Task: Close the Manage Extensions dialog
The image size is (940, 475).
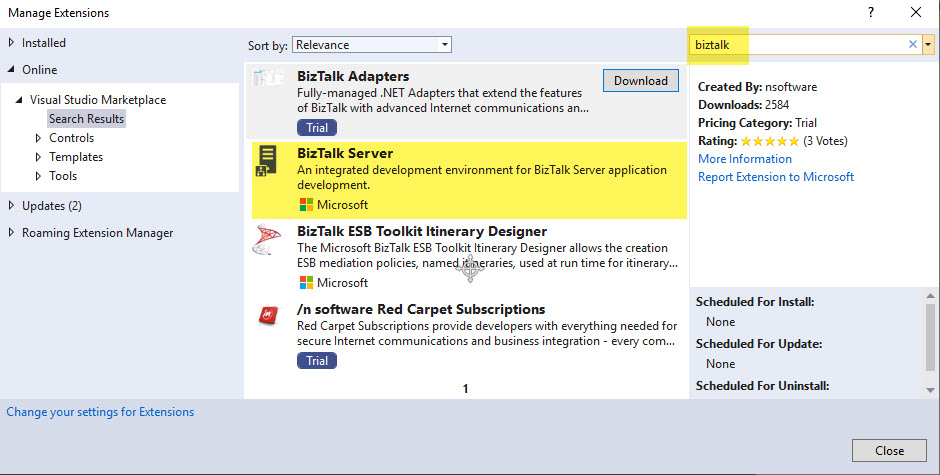Action: (889, 450)
